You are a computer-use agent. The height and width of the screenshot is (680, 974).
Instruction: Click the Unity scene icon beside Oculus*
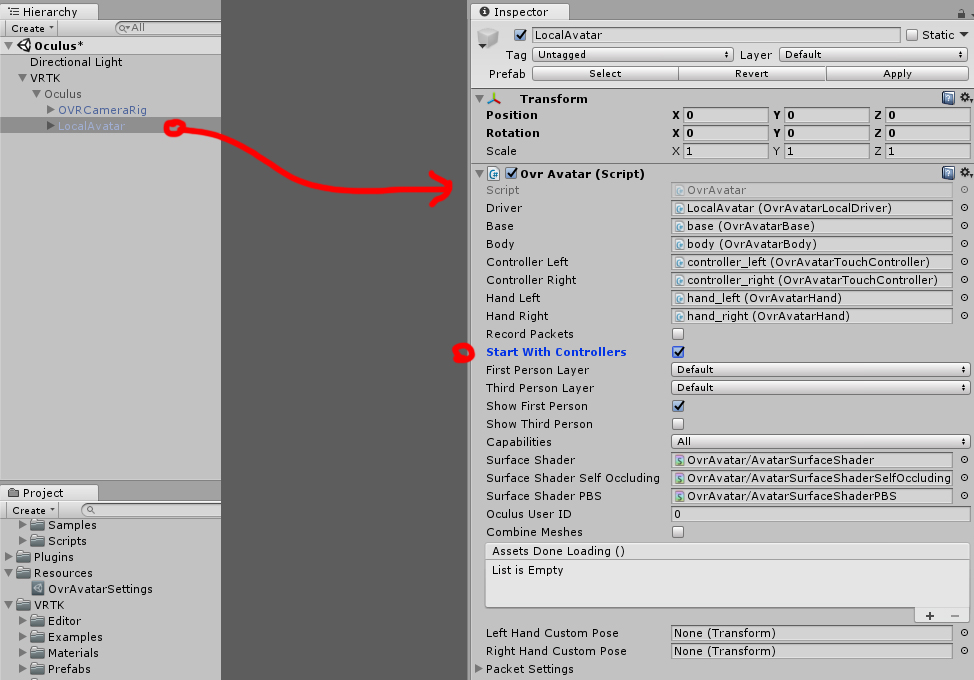coord(24,45)
